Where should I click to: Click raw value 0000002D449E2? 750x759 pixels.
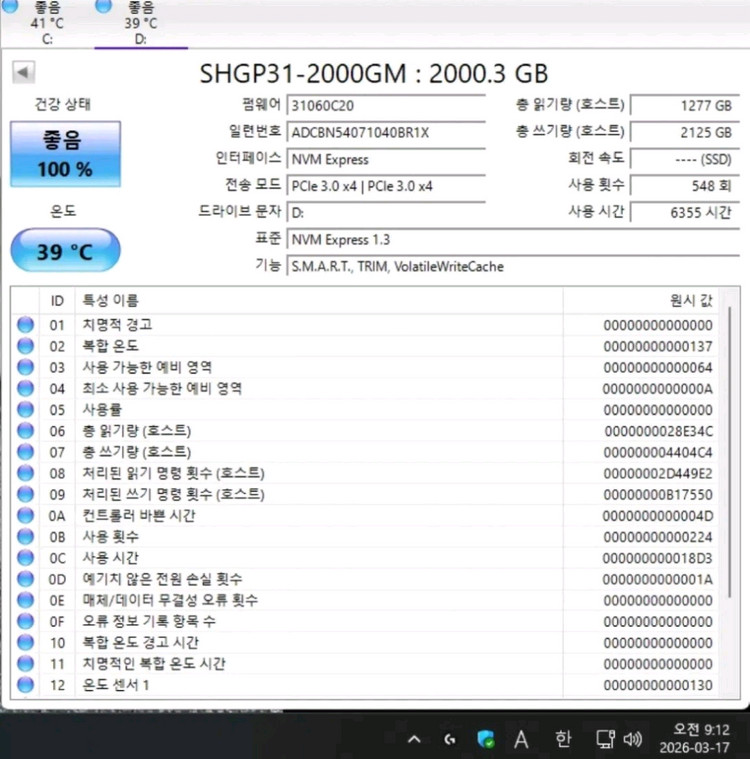(x=658, y=474)
